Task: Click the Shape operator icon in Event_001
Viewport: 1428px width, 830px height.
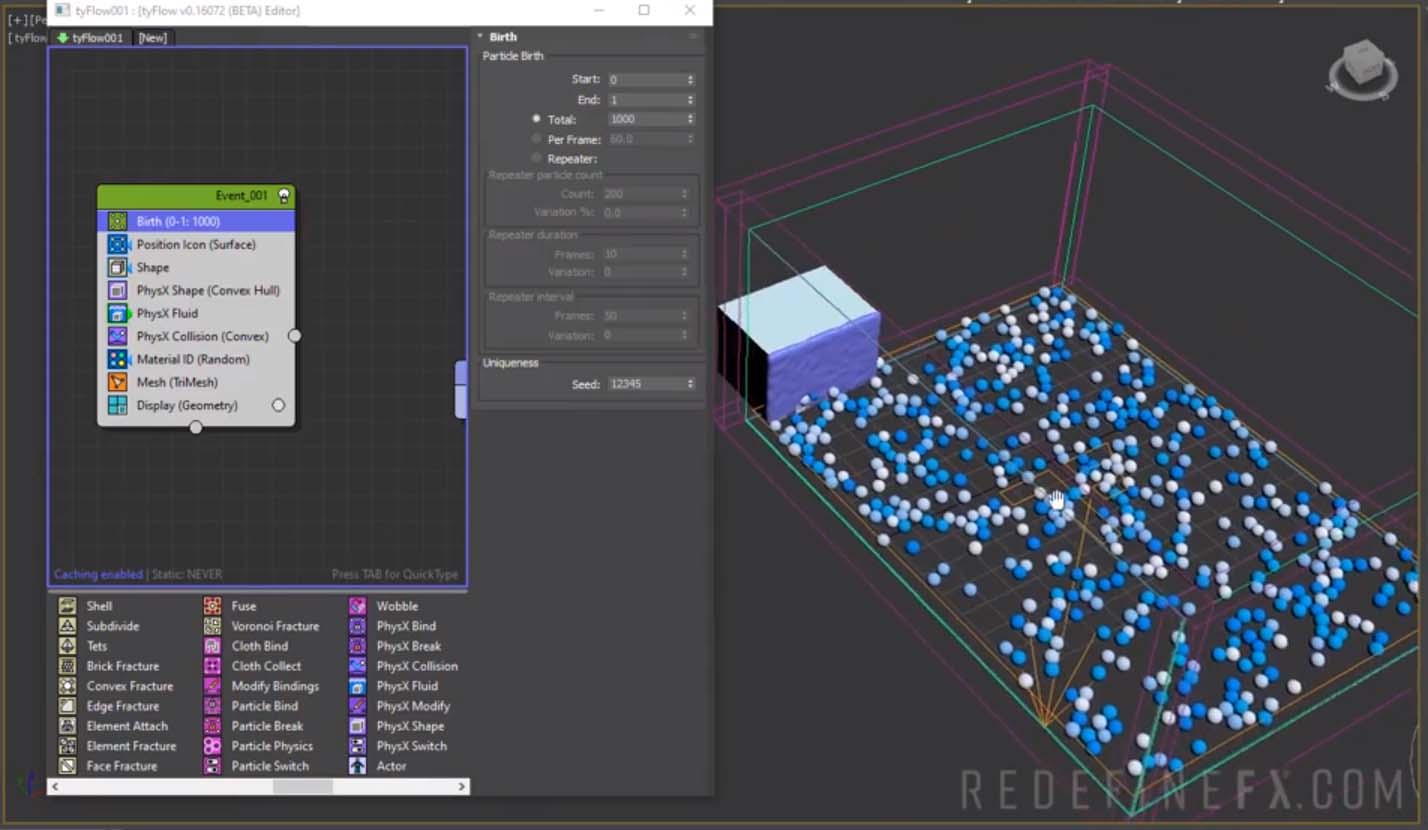Action: (x=118, y=267)
